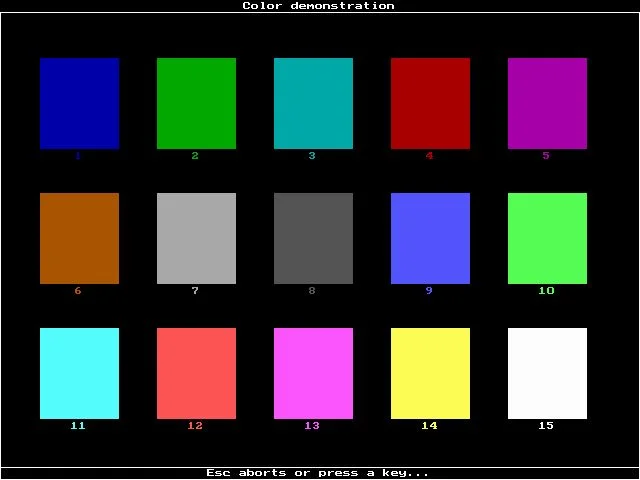The width and height of the screenshot is (640, 480).
Task: Select the purple magenta swatch labeled 5
Action: point(547,103)
